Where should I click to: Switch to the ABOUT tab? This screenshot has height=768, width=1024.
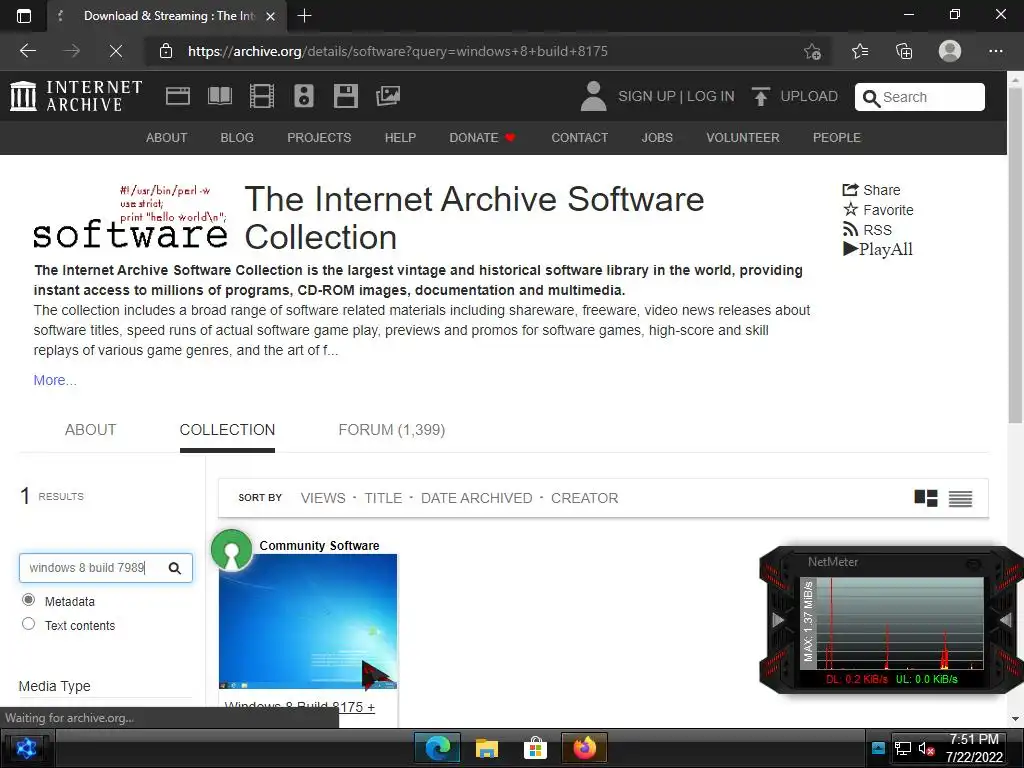click(x=90, y=430)
